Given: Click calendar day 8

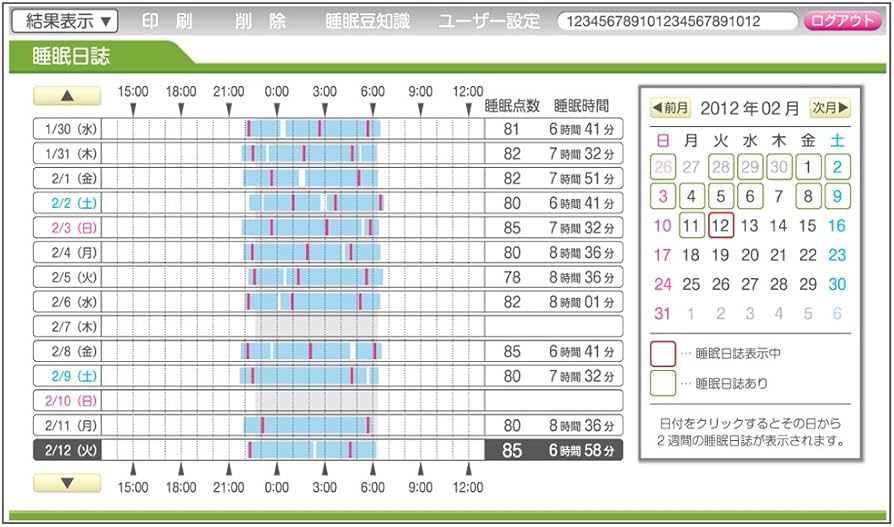Looking at the screenshot, I should [808, 196].
